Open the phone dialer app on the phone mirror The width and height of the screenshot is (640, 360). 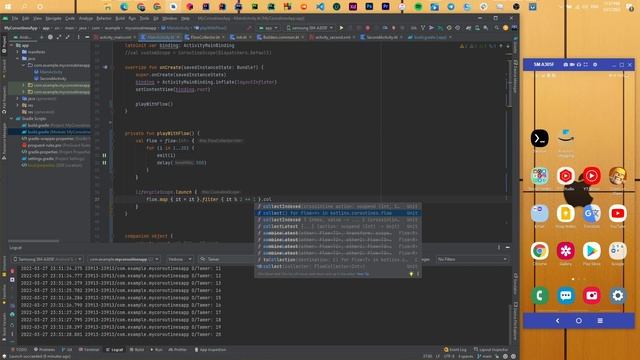pyautogui.click(x=539, y=296)
